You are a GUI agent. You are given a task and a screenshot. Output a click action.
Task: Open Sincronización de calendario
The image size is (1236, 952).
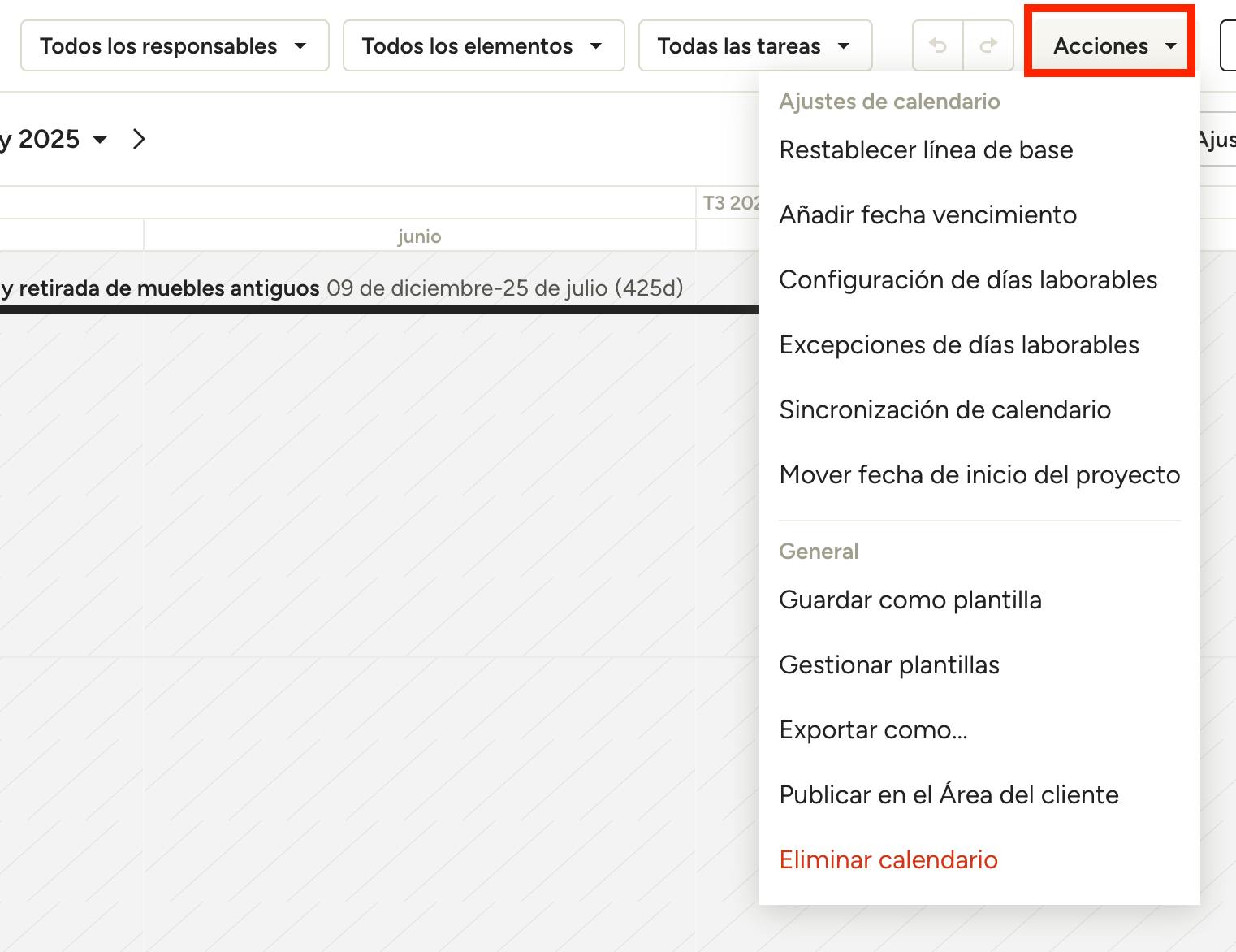[944, 410]
